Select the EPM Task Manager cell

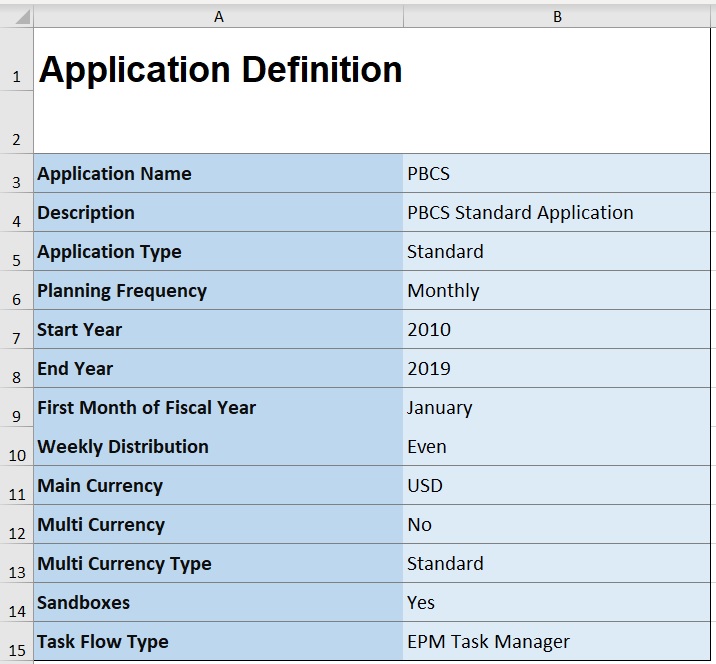pyautogui.click(x=557, y=641)
